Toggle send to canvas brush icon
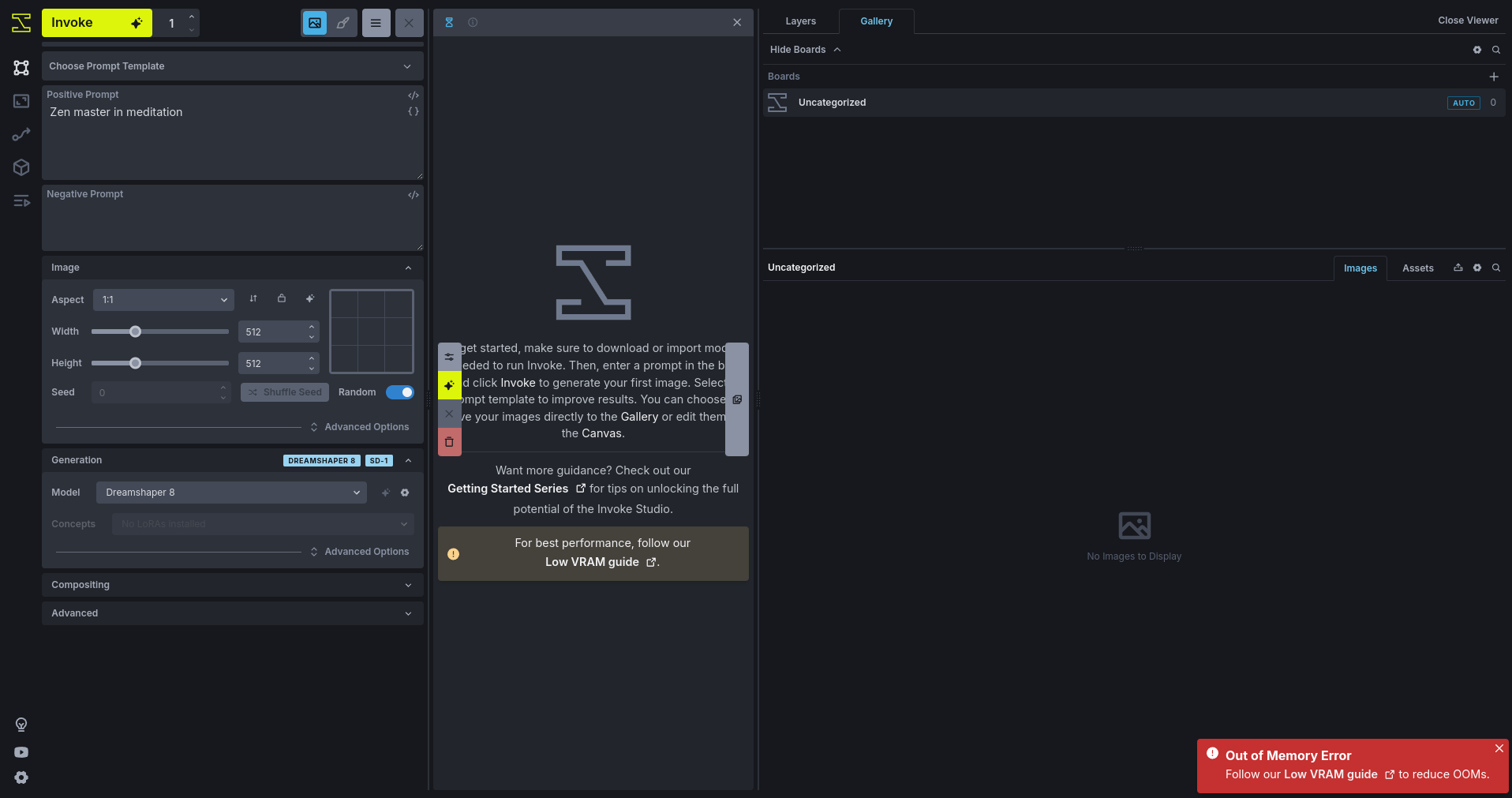The height and width of the screenshot is (798, 1512). pyautogui.click(x=343, y=23)
